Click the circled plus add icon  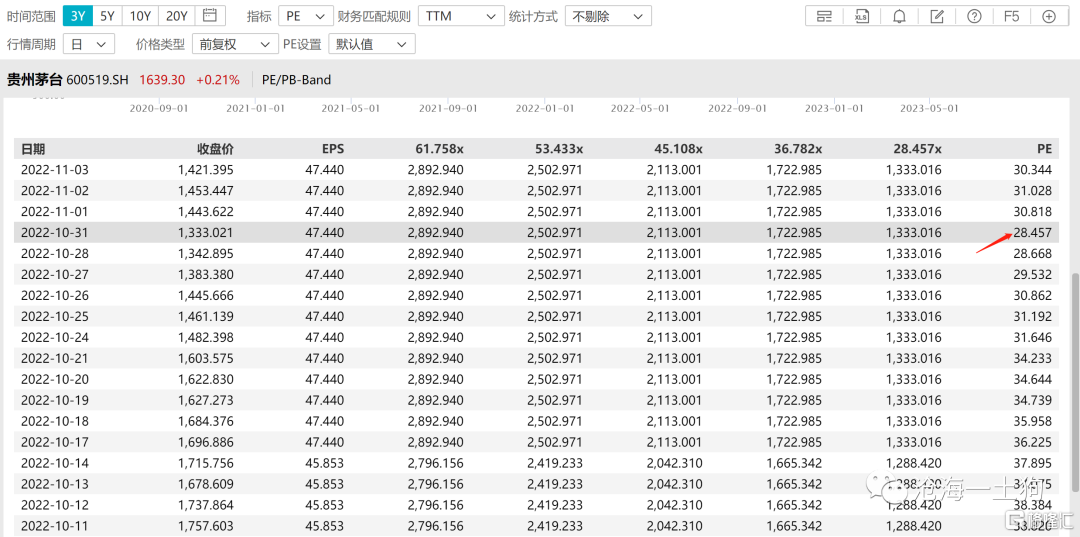tap(1049, 17)
